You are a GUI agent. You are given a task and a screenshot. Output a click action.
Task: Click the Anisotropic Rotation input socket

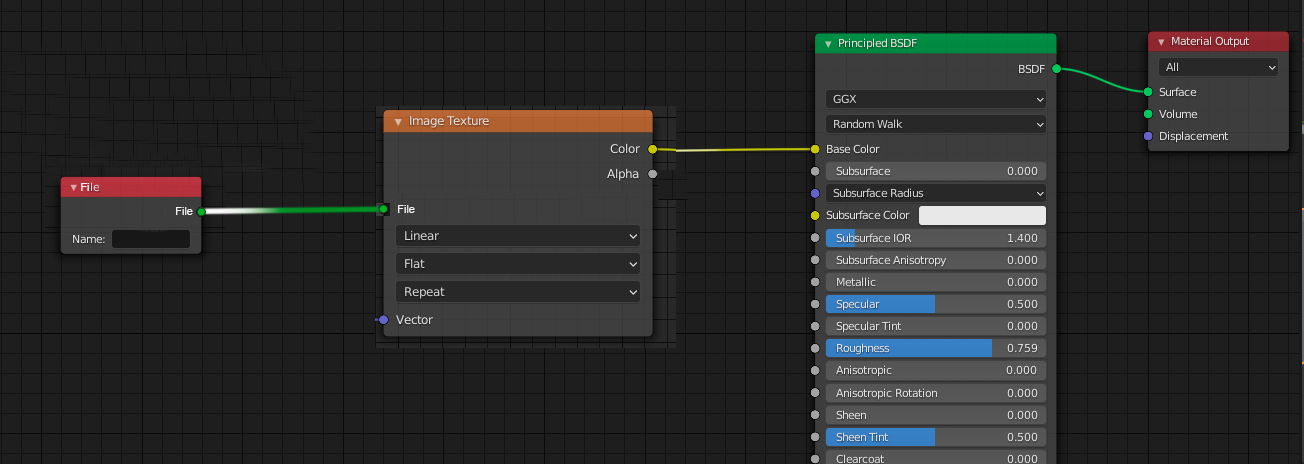pos(815,393)
